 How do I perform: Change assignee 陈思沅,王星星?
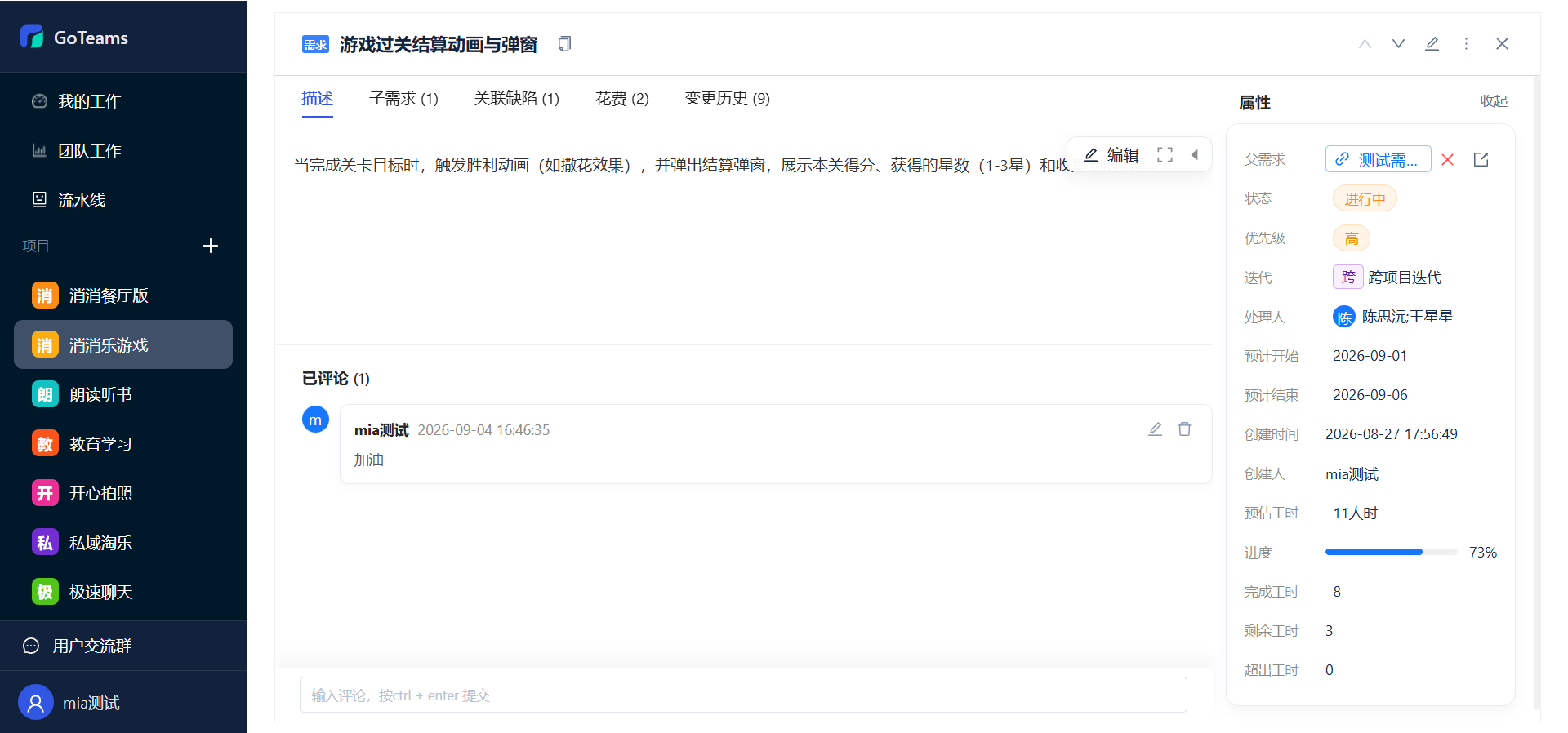[x=1393, y=317]
